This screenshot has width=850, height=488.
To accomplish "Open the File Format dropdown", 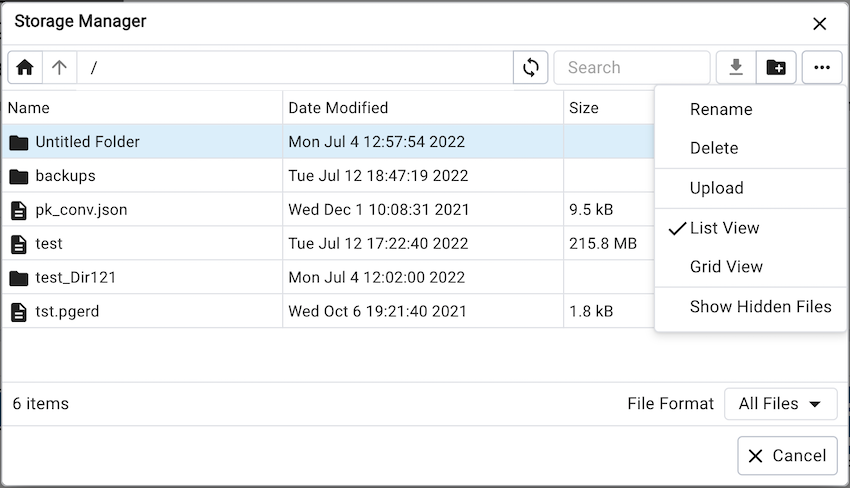I will [780, 404].
